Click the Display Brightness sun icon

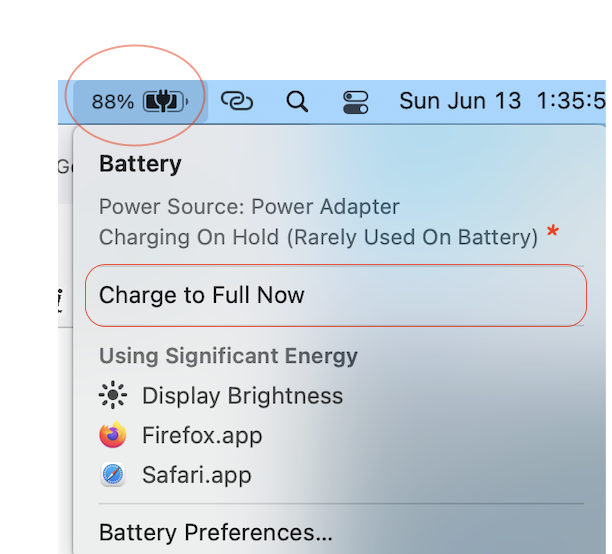click(x=113, y=396)
